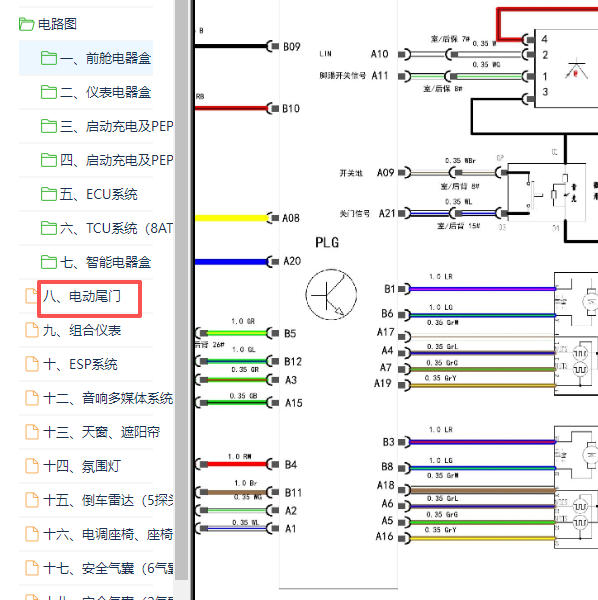
Task: Open 七、智能电器盒 folder
Action: [x=105, y=262]
